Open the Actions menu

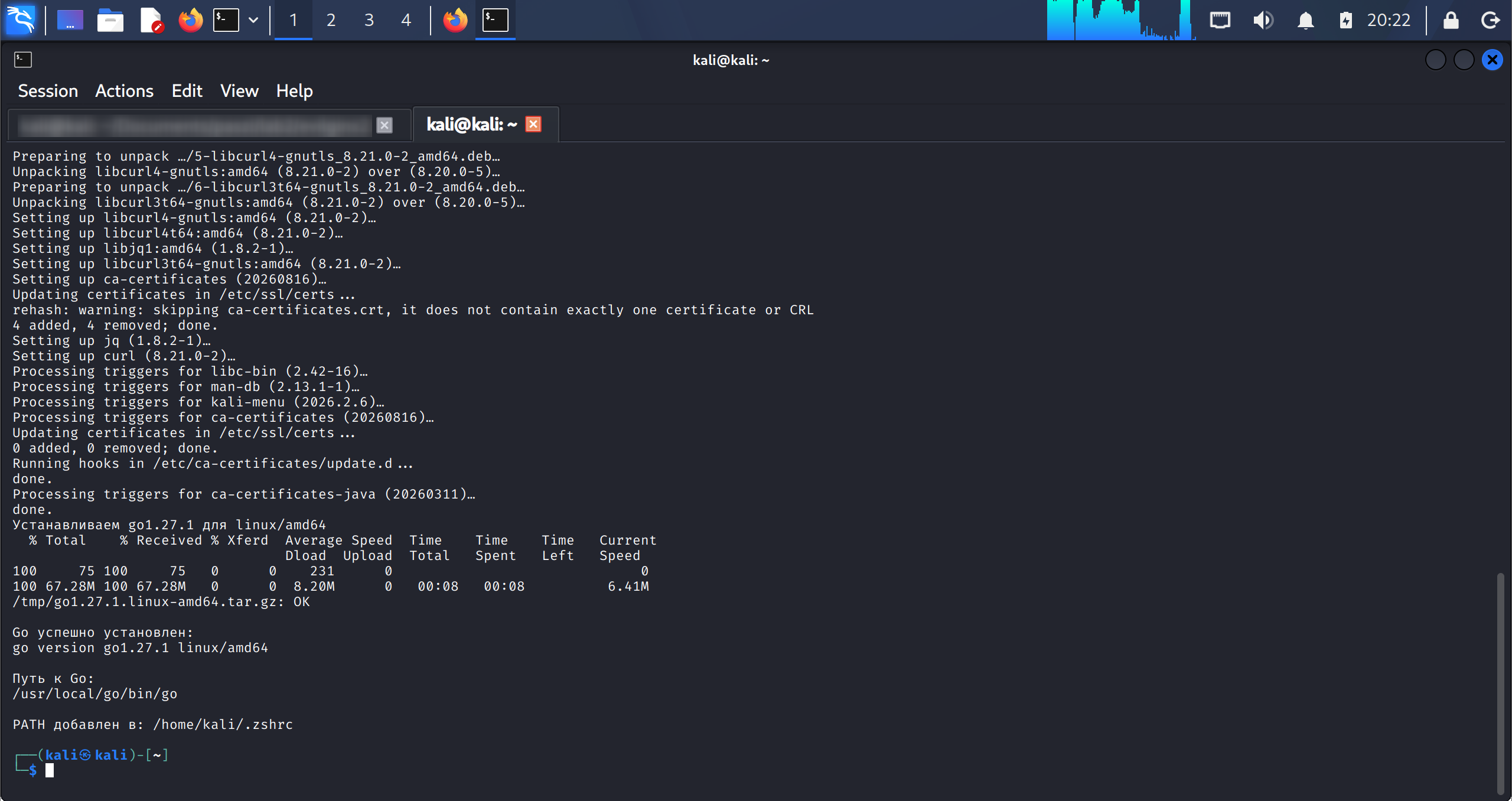pos(124,91)
